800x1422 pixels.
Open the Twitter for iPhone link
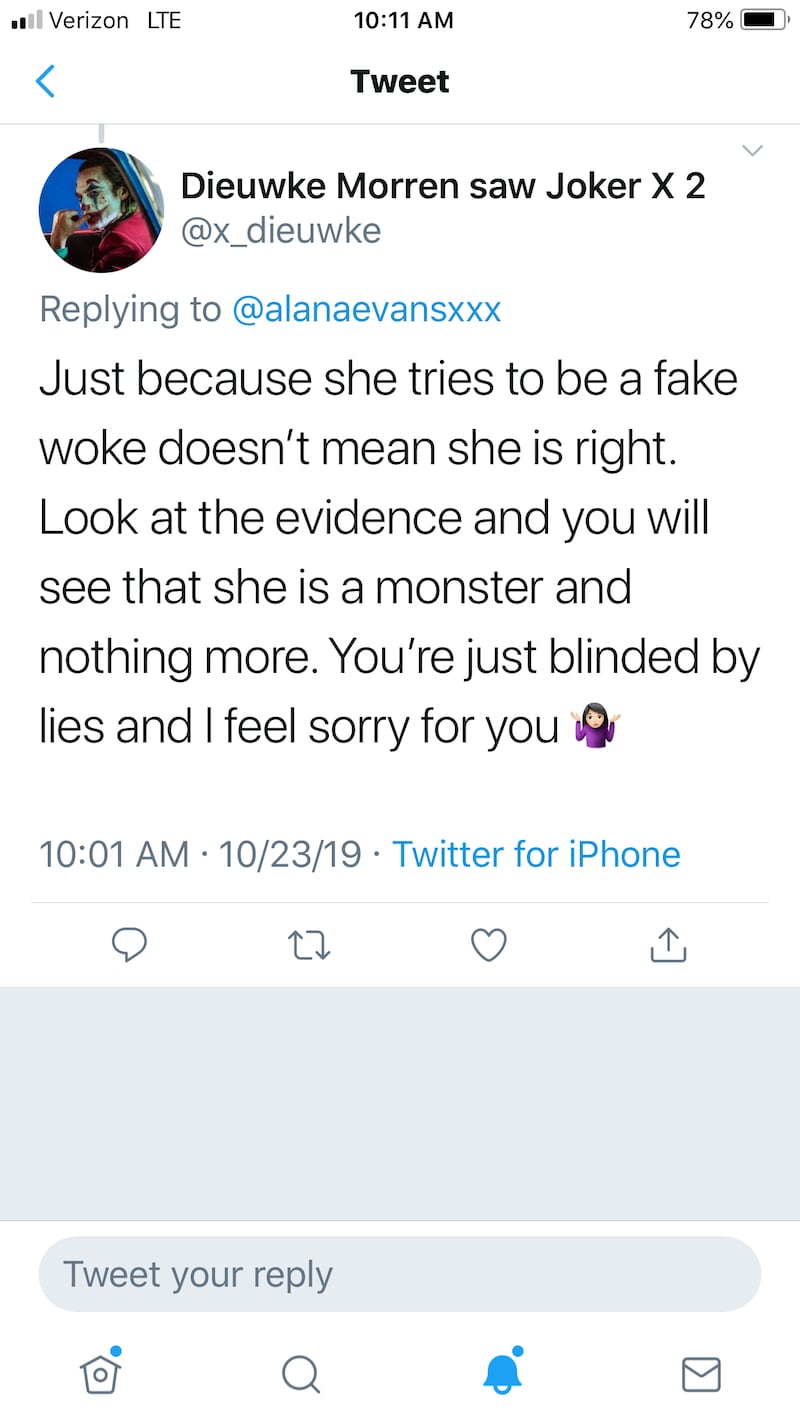click(x=536, y=854)
